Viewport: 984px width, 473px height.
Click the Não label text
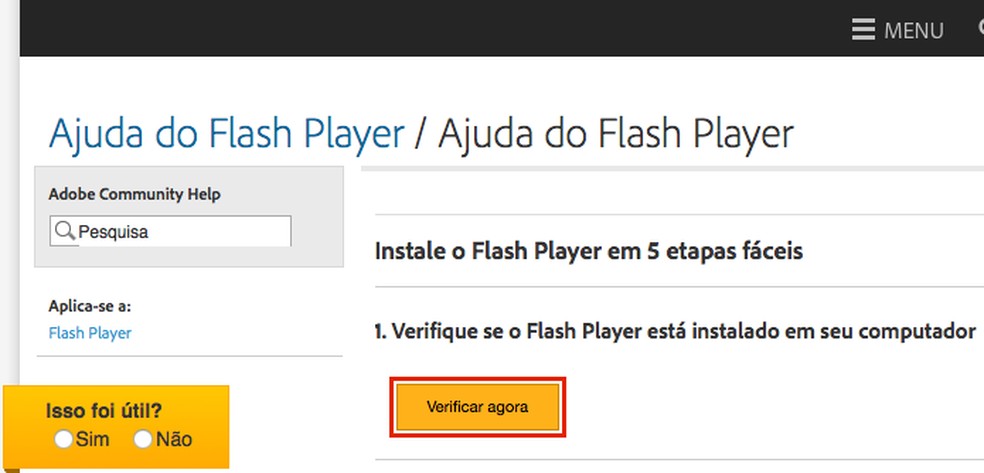(x=173, y=439)
